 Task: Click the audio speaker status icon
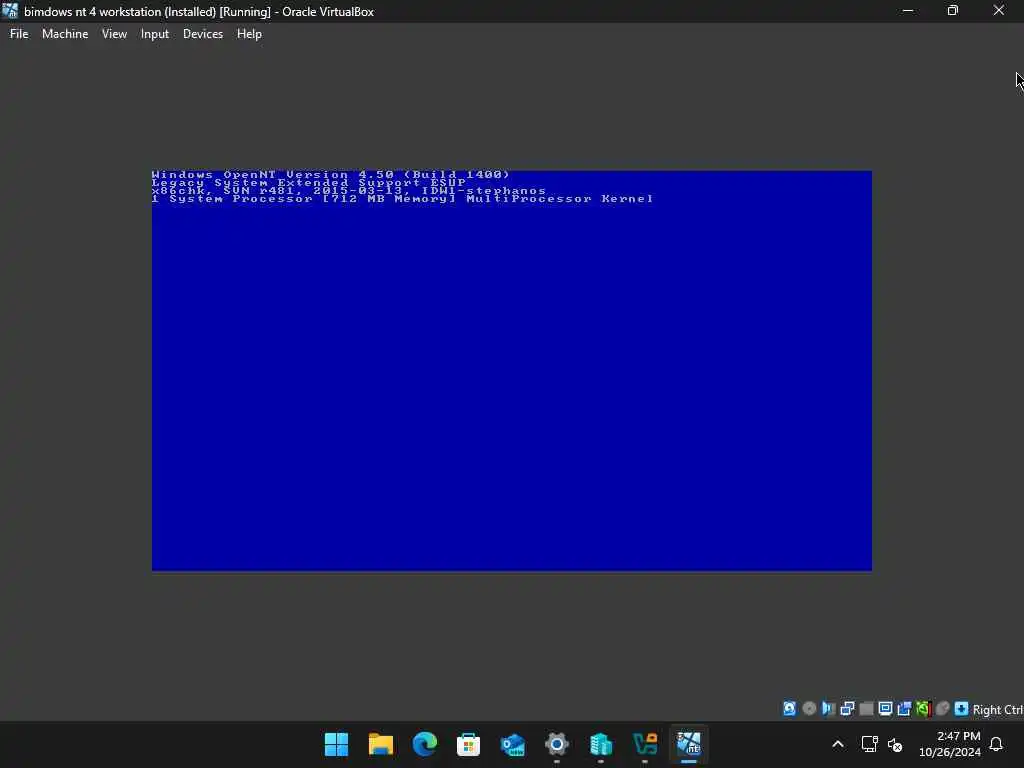point(828,709)
